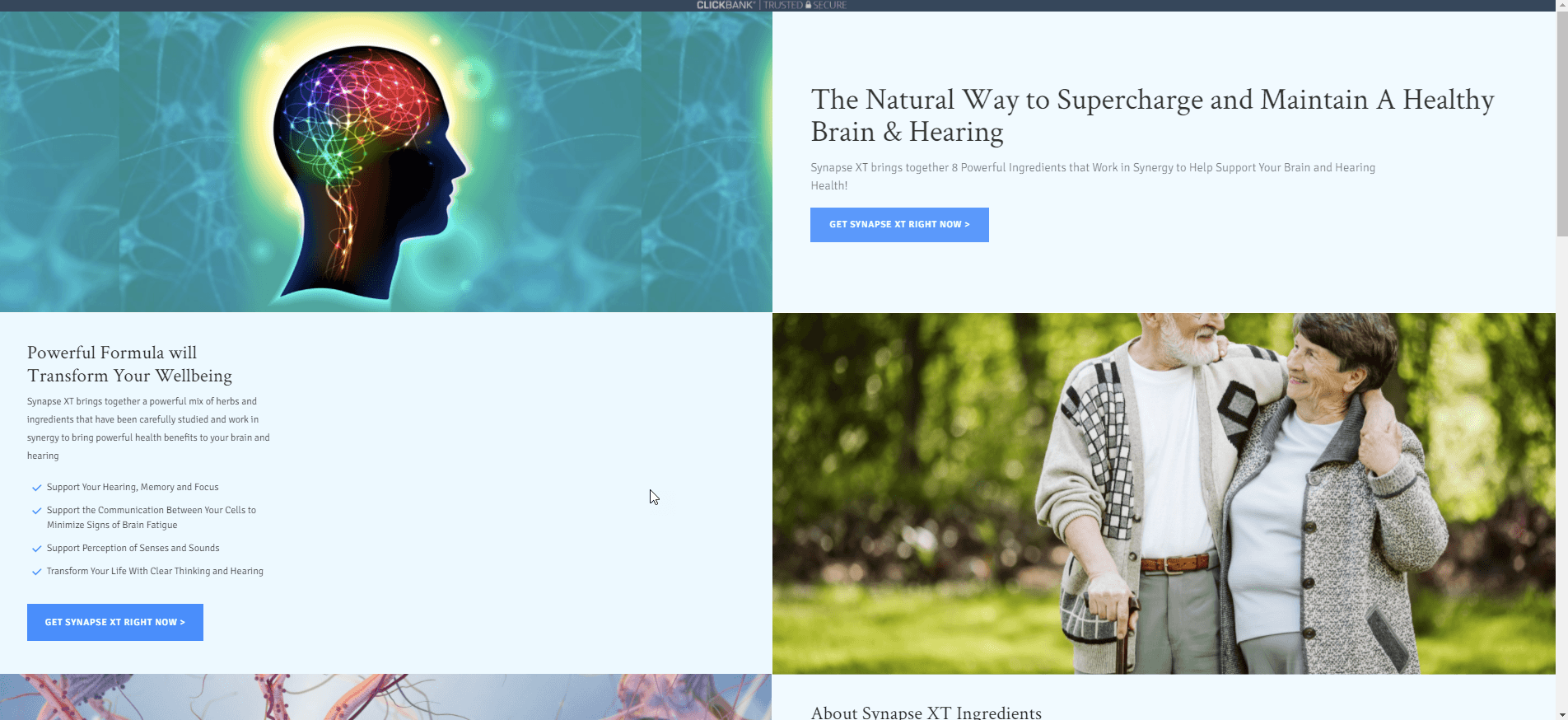Click the scrollbar down arrow
Image resolution: width=1568 pixels, height=720 pixels.
coord(1561,714)
